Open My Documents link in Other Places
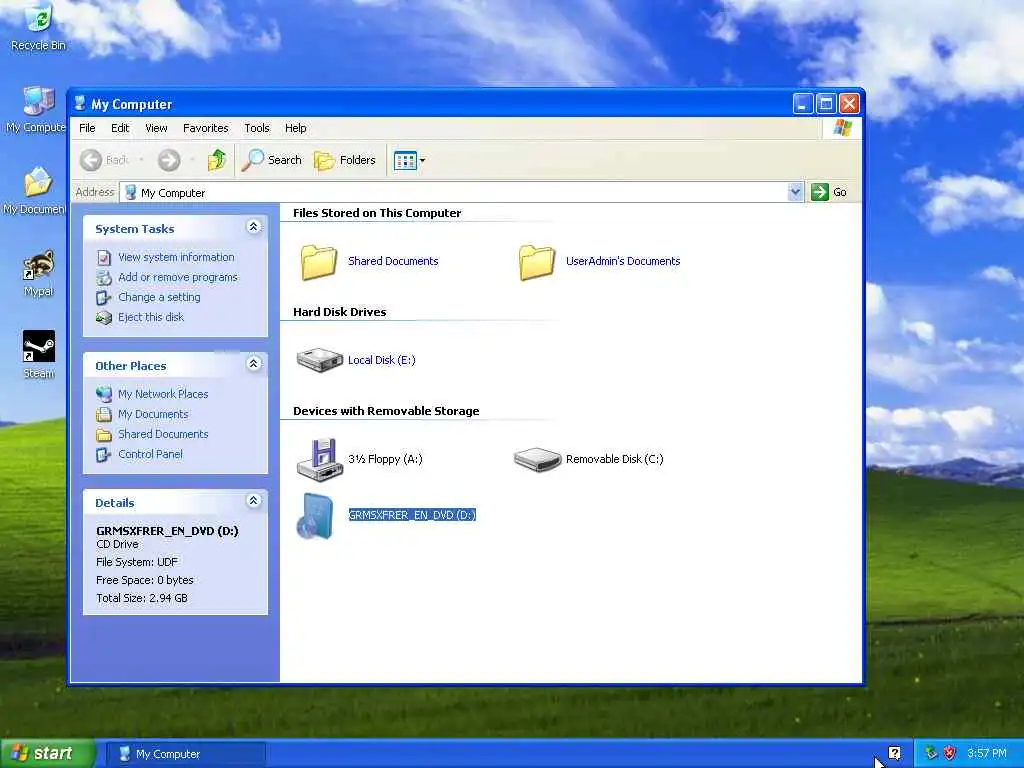This screenshot has height=768, width=1024. 153,414
